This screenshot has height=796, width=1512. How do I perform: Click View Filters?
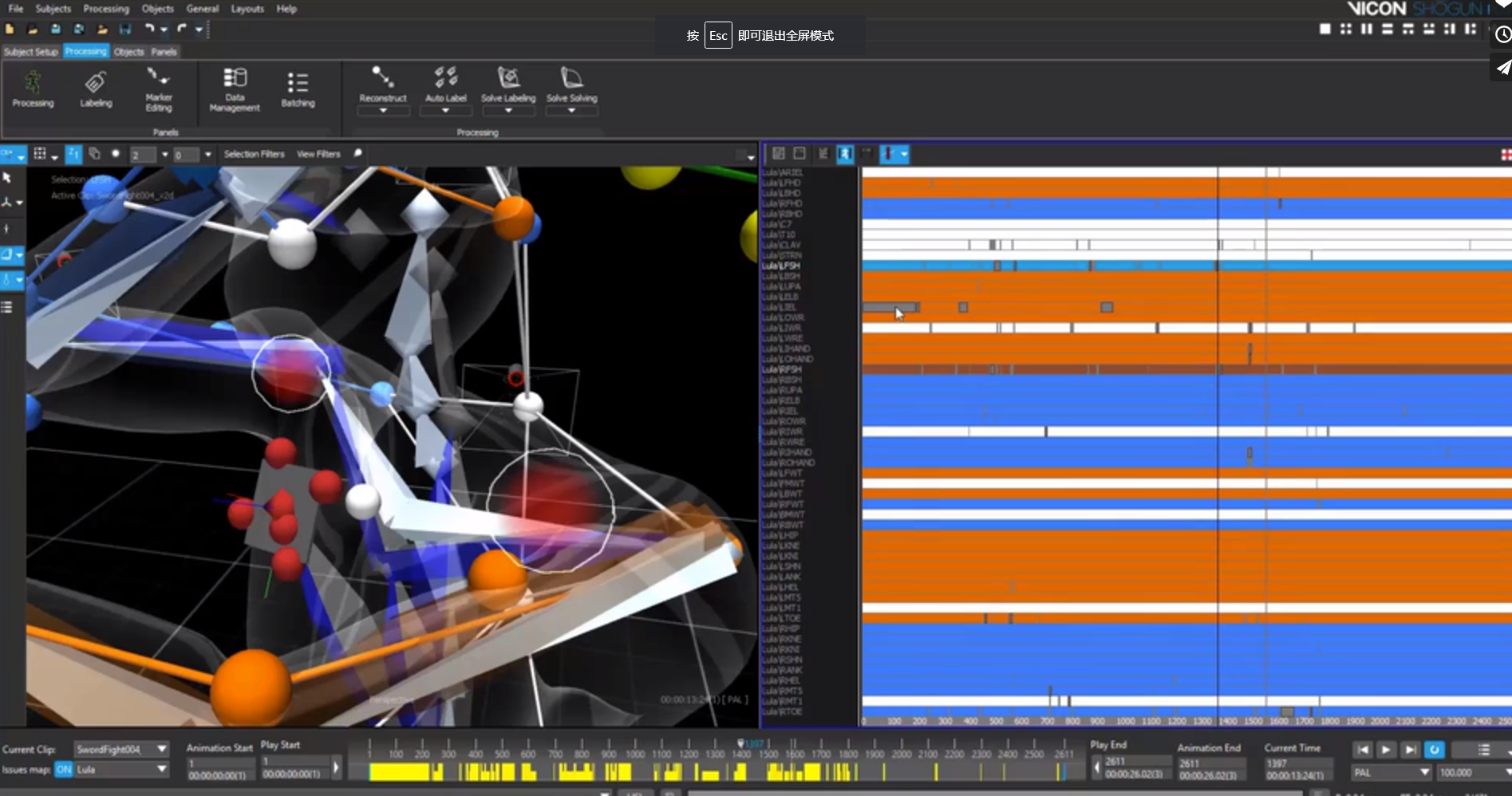coord(318,154)
